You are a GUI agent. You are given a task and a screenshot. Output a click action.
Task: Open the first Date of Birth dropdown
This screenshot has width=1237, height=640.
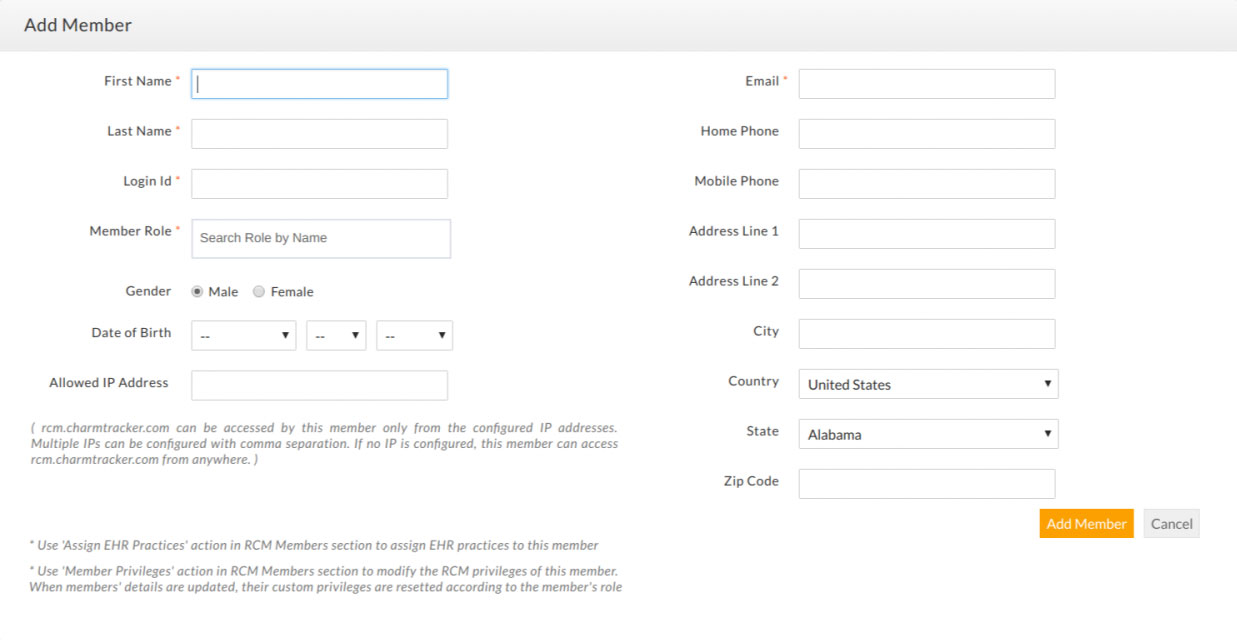[x=243, y=336]
